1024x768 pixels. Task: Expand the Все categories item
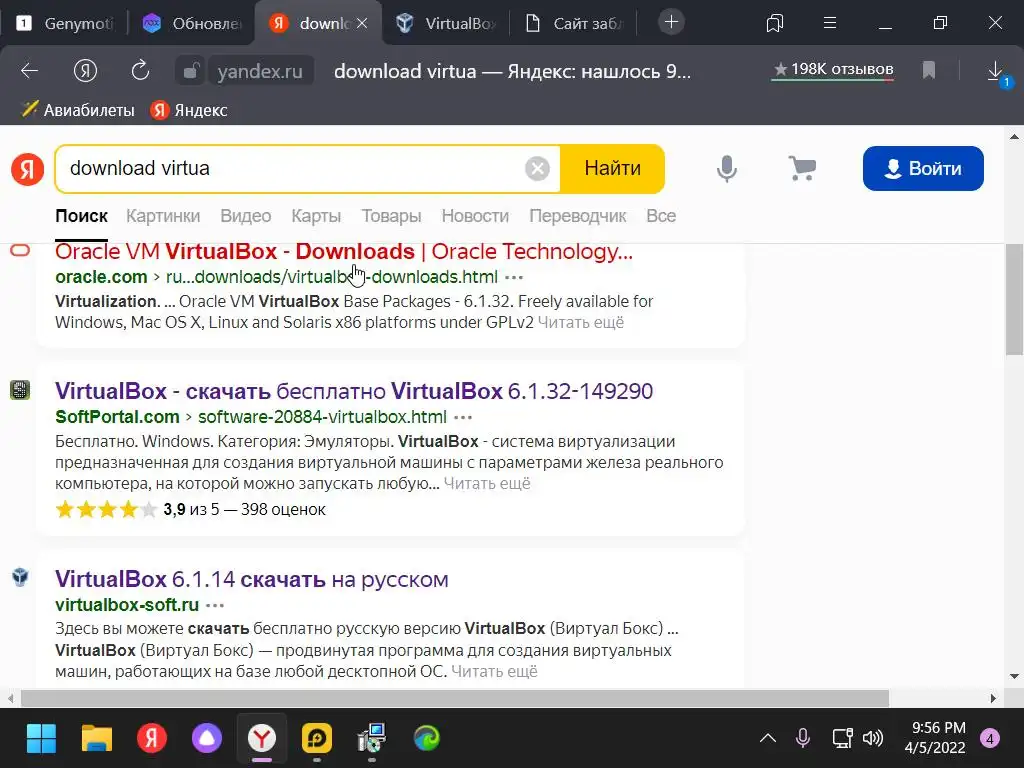(x=661, y=216)
